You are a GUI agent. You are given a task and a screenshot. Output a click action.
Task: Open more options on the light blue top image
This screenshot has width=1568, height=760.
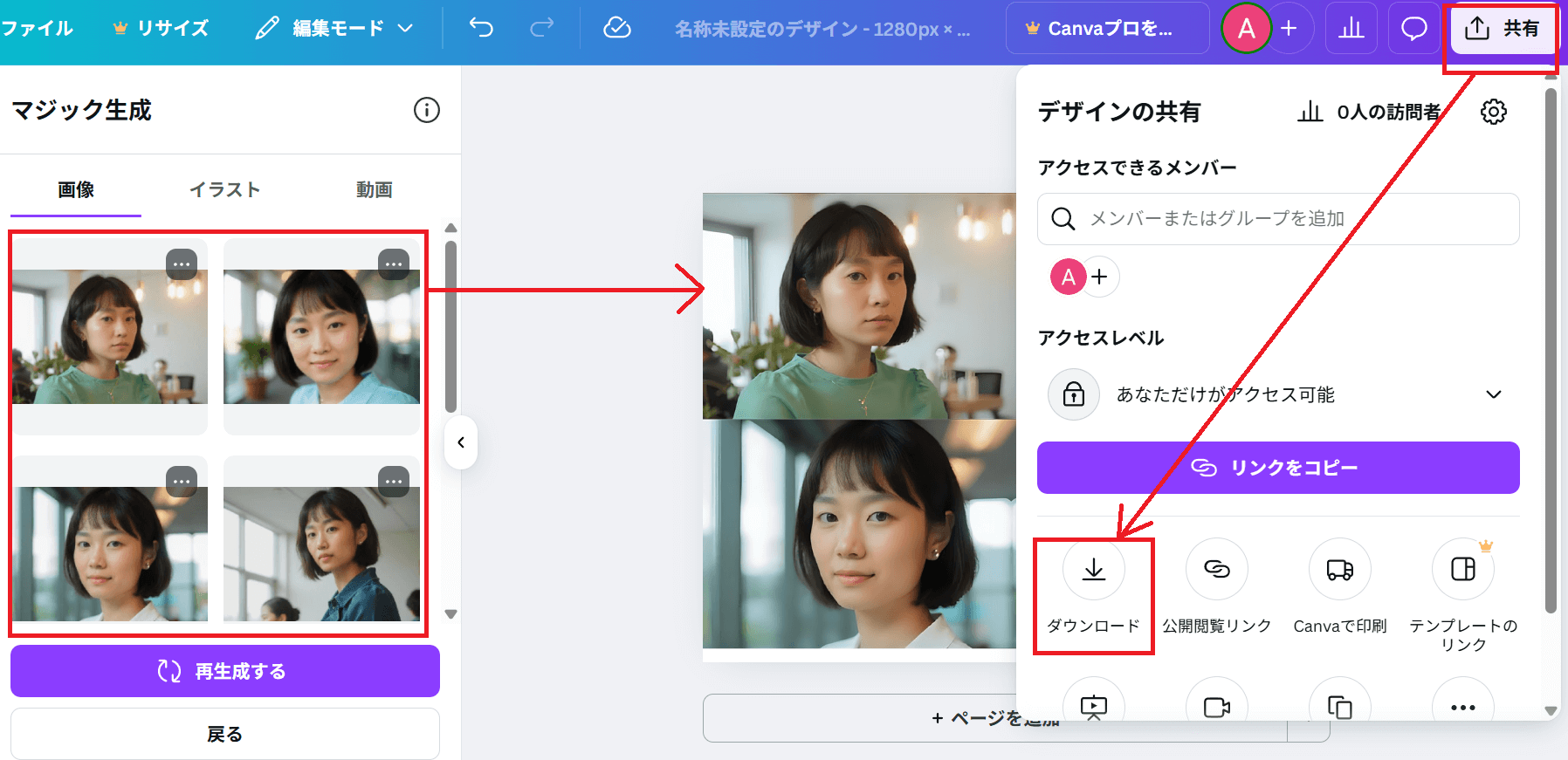[394, 264]
